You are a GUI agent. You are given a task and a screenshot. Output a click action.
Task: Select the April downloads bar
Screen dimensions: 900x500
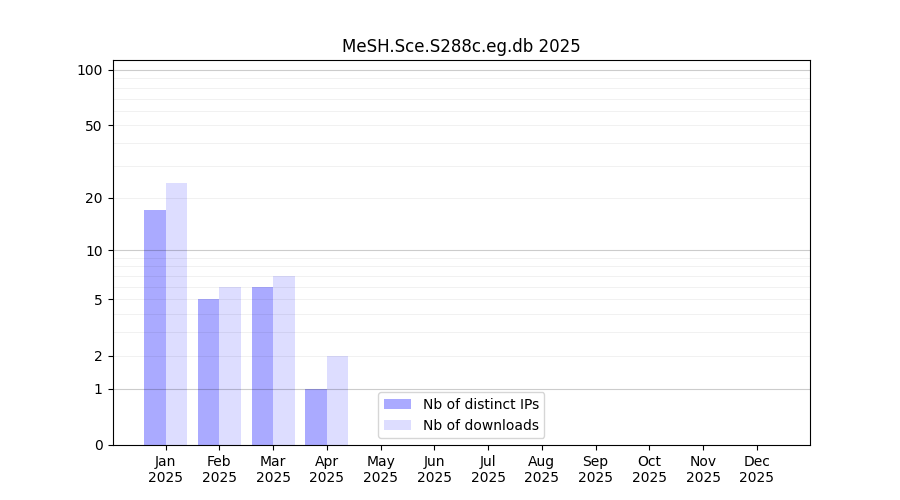(x=337, y=400)
